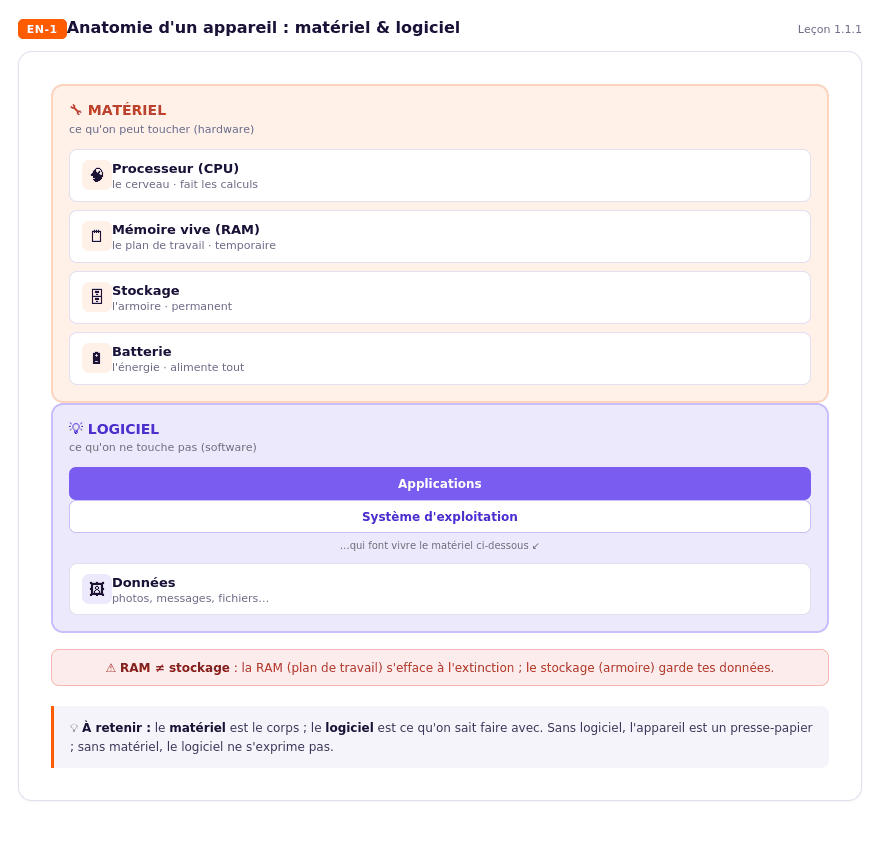Open the Mémoire vive (RAM) card
The image size is (880, 867).
click(x=440, y=236)
